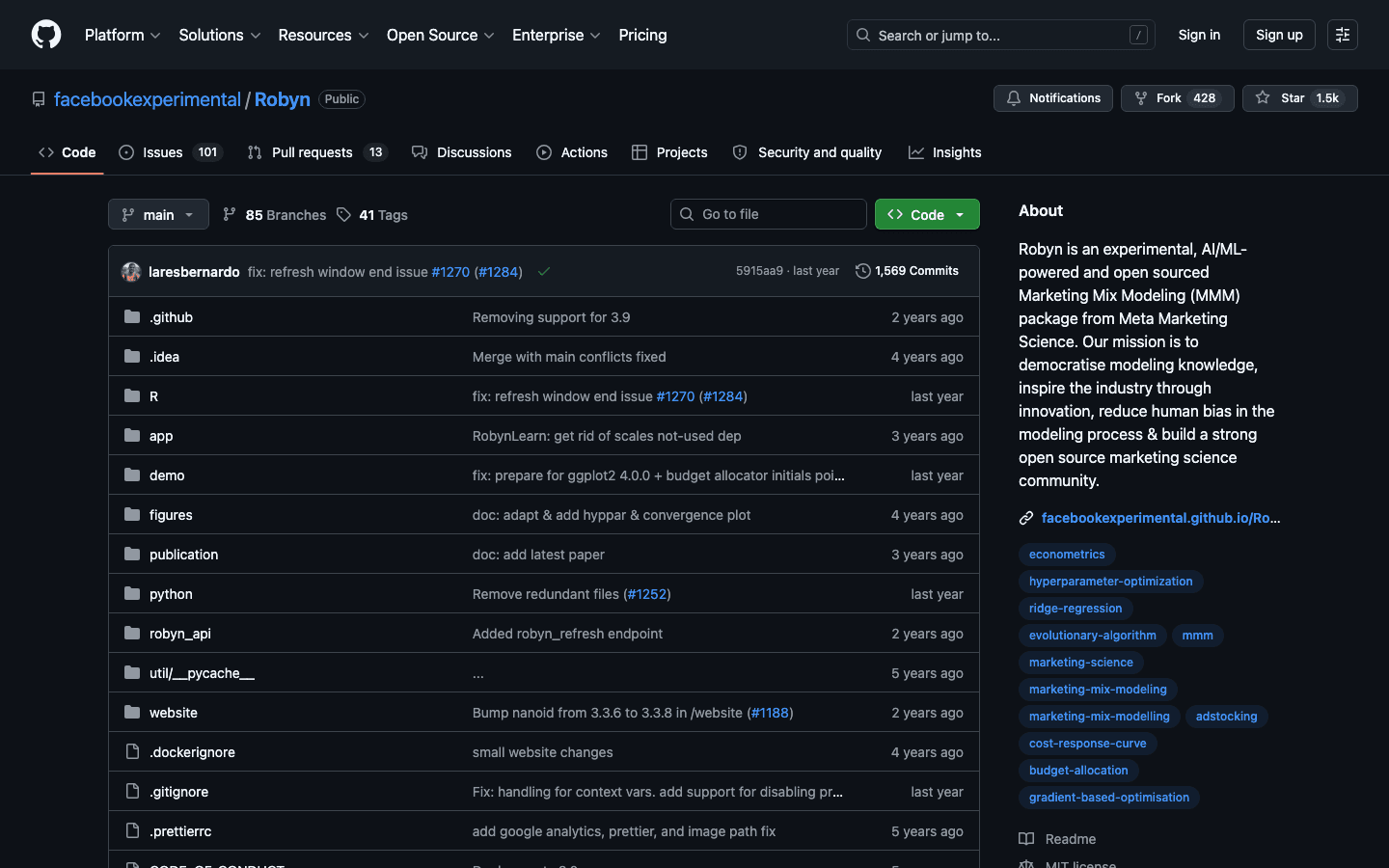Screen dimensions: 1389x868
Task: Click the econometrics topic tag
Action: pos(1067,555)
